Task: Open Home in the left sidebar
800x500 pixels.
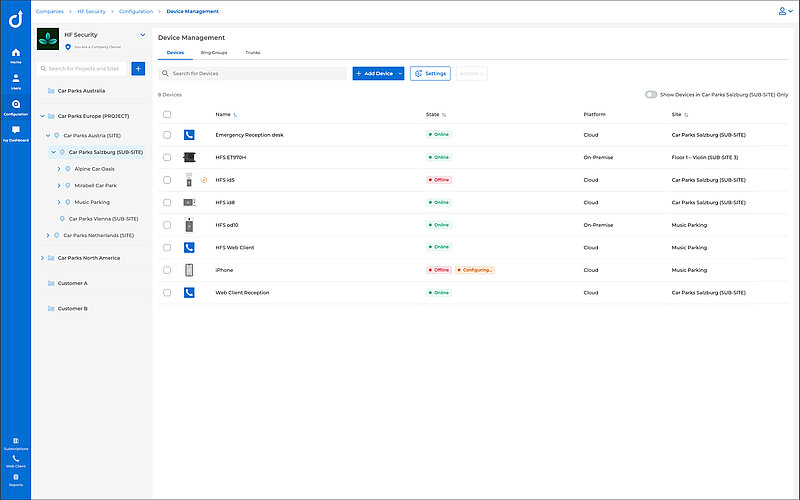Action: click(15, 54)
